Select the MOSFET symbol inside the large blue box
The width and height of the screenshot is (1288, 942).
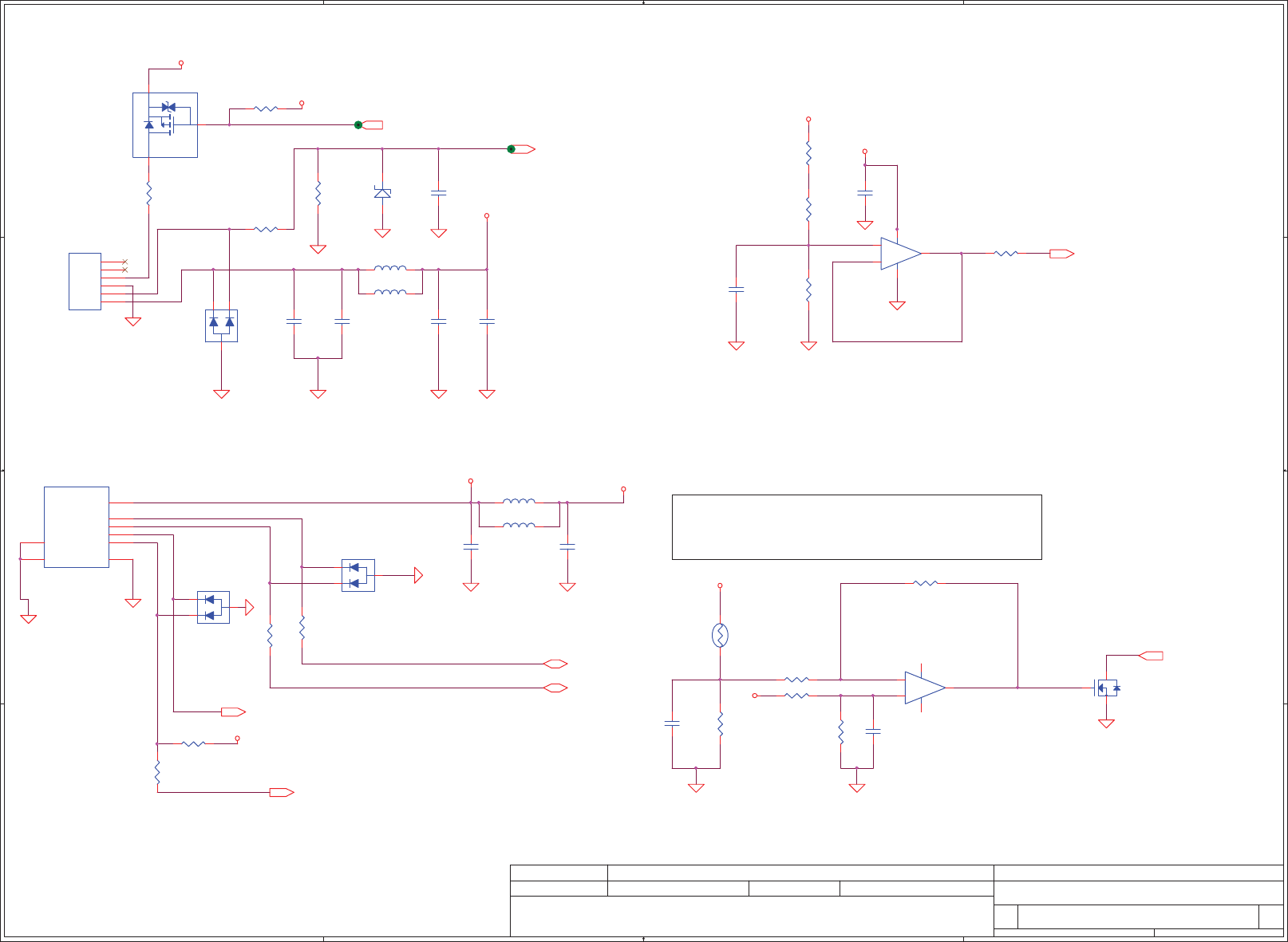click(165, 125)
